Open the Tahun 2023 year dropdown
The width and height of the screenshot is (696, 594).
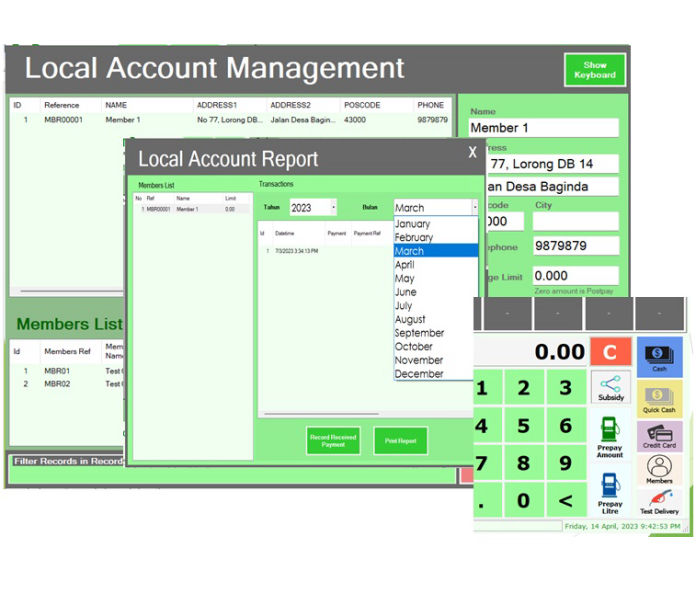312,207
